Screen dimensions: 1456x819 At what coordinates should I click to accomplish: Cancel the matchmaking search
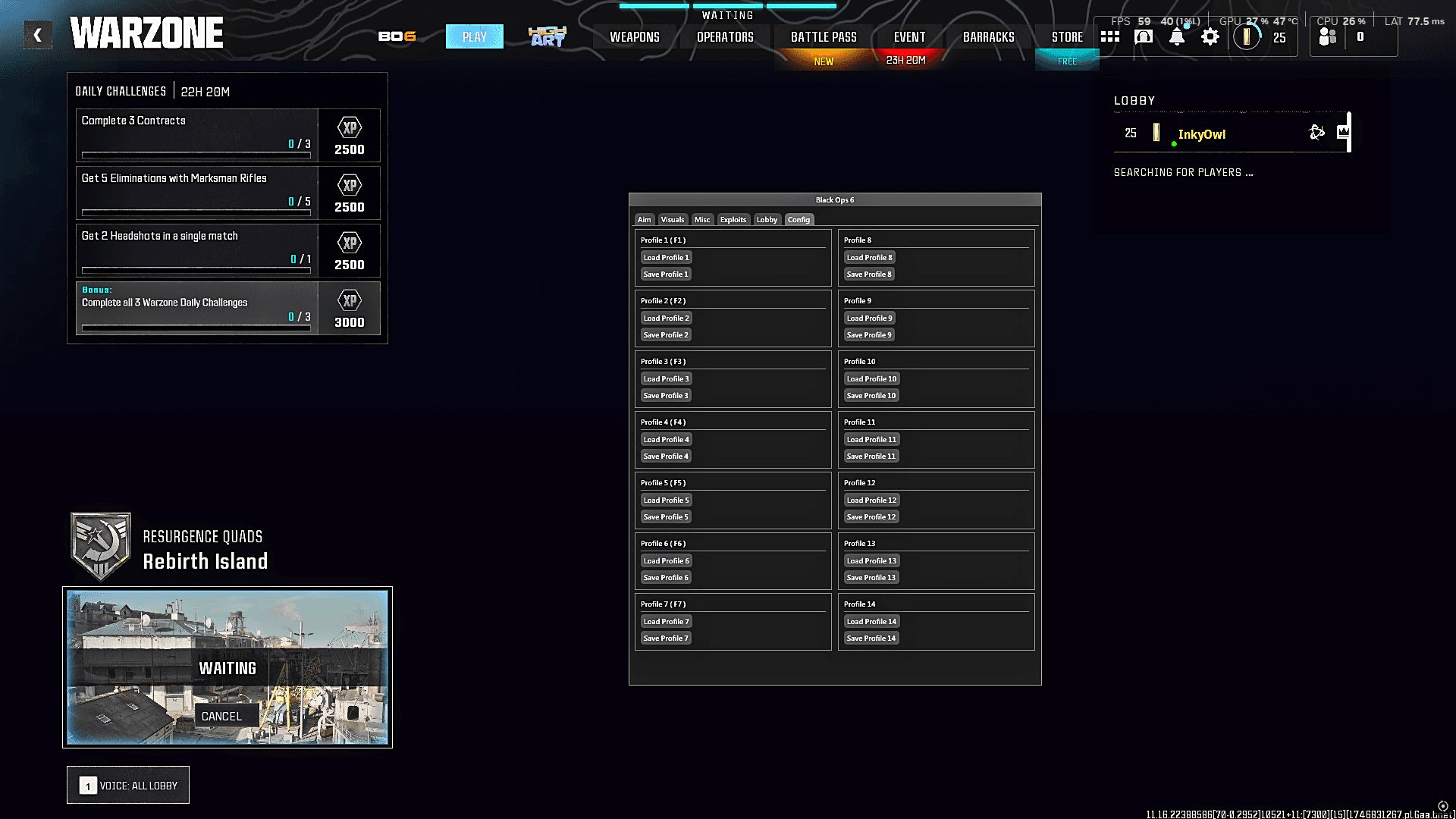point(227,716)
